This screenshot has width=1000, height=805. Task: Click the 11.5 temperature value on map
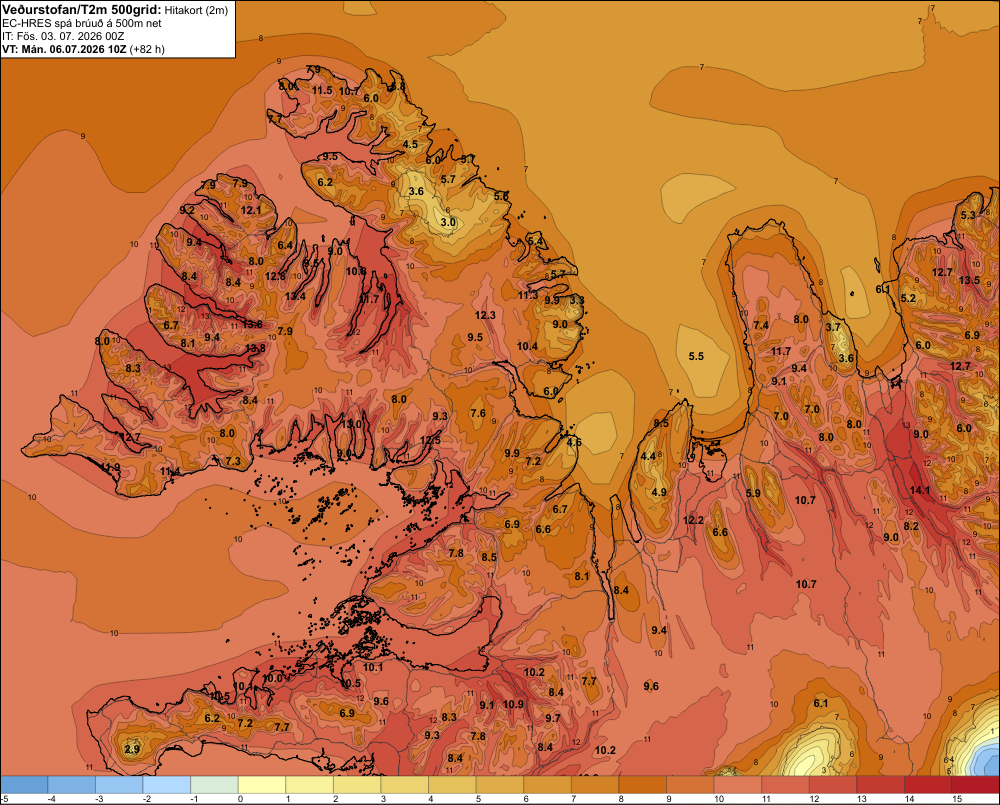322,91
